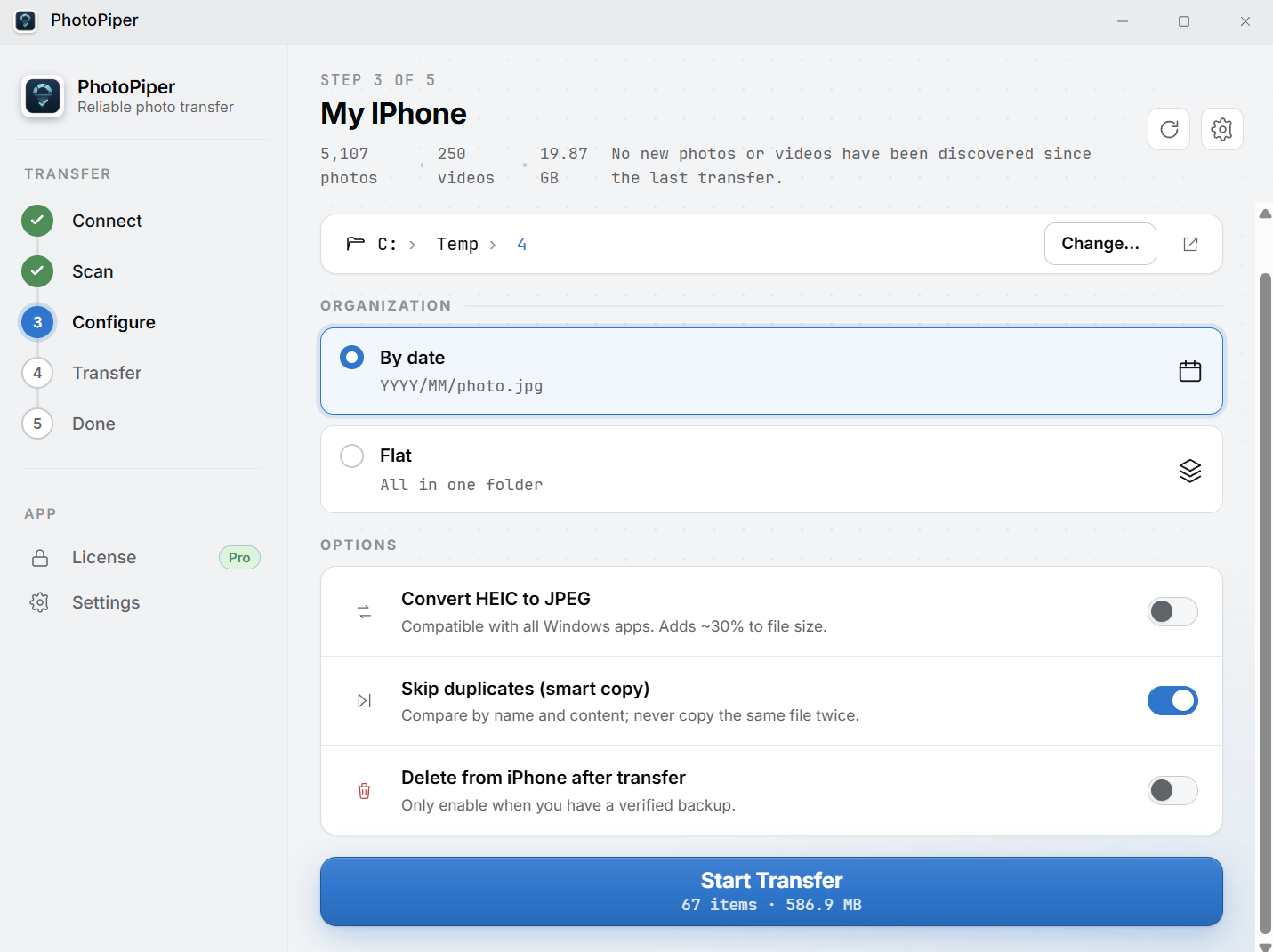
Task: Turn off Skip duplicates toggle
Action: tap(1172, 701)
